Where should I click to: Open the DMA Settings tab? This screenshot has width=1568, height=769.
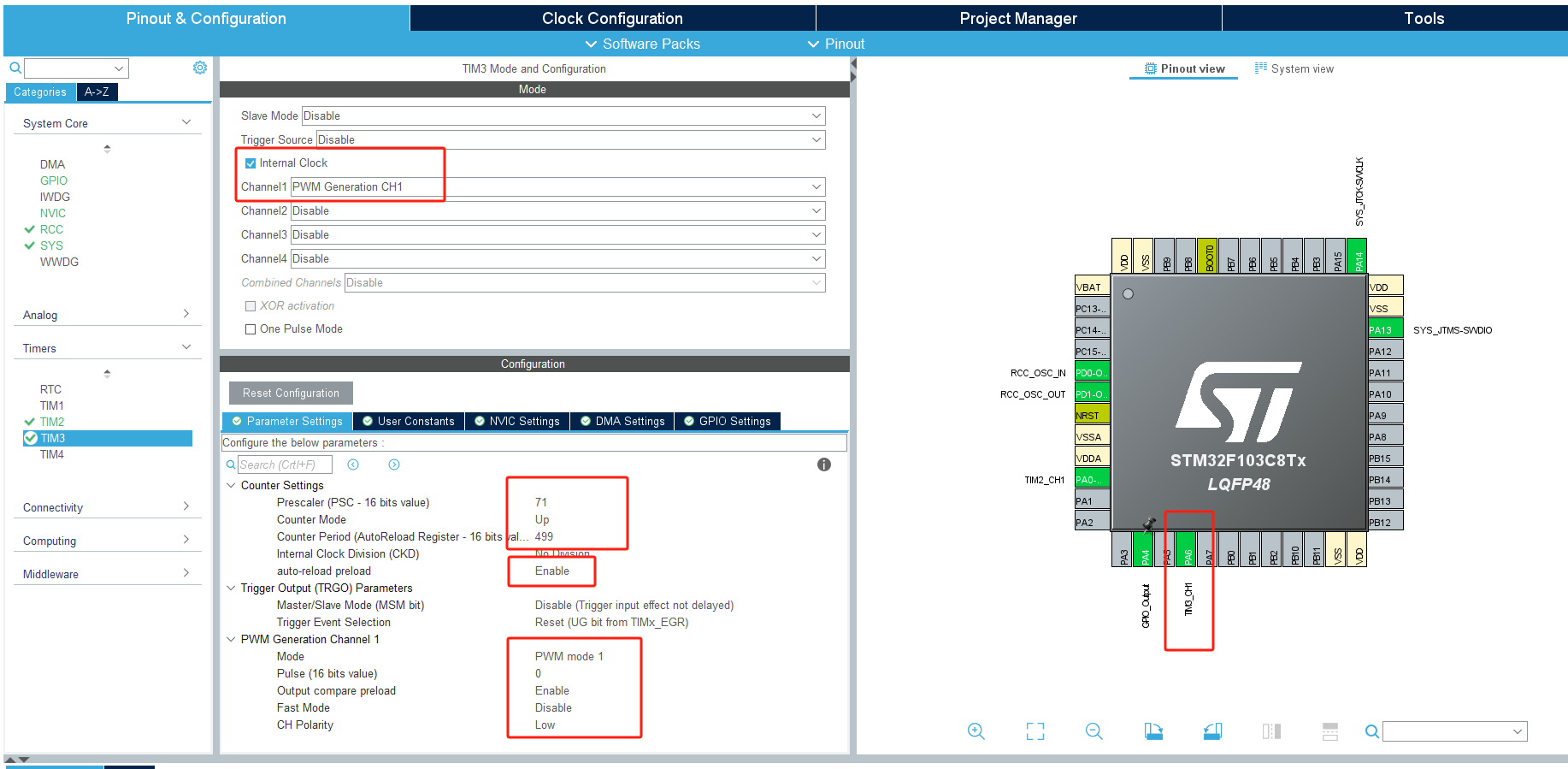(622, 421)
